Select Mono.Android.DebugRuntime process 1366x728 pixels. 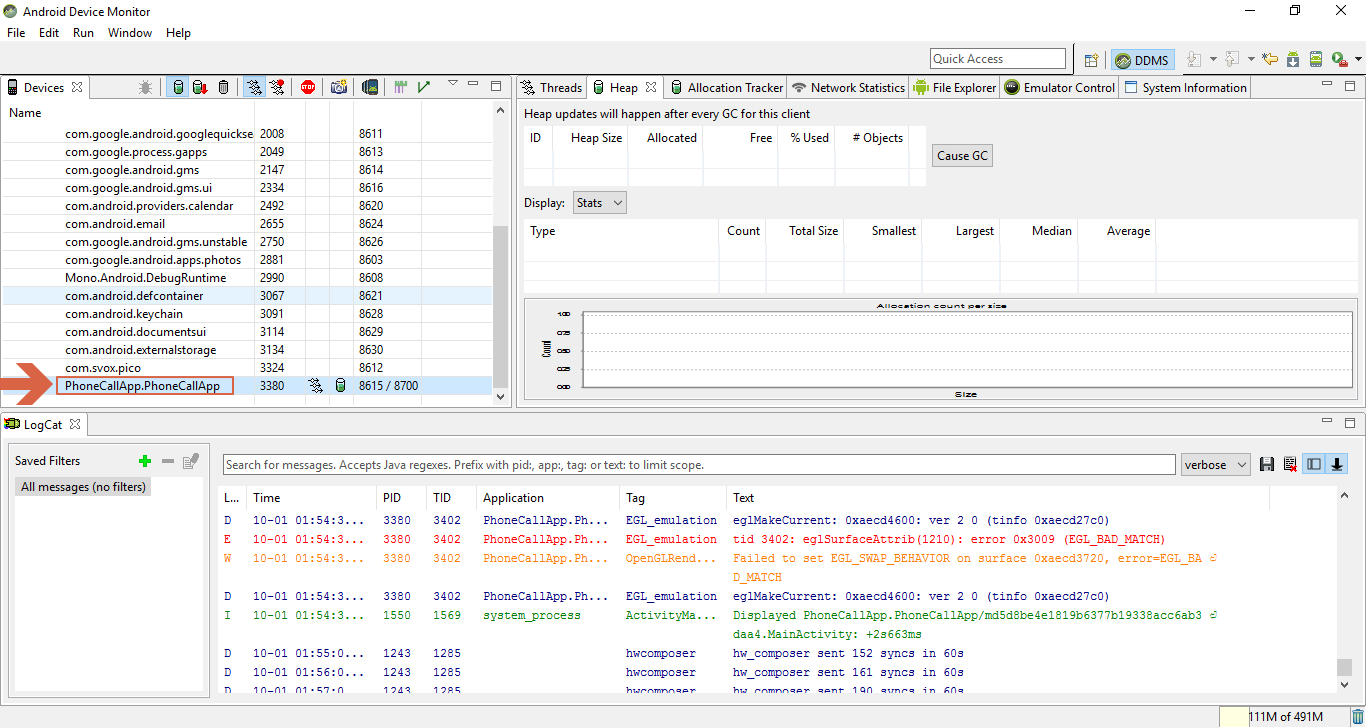247,278
